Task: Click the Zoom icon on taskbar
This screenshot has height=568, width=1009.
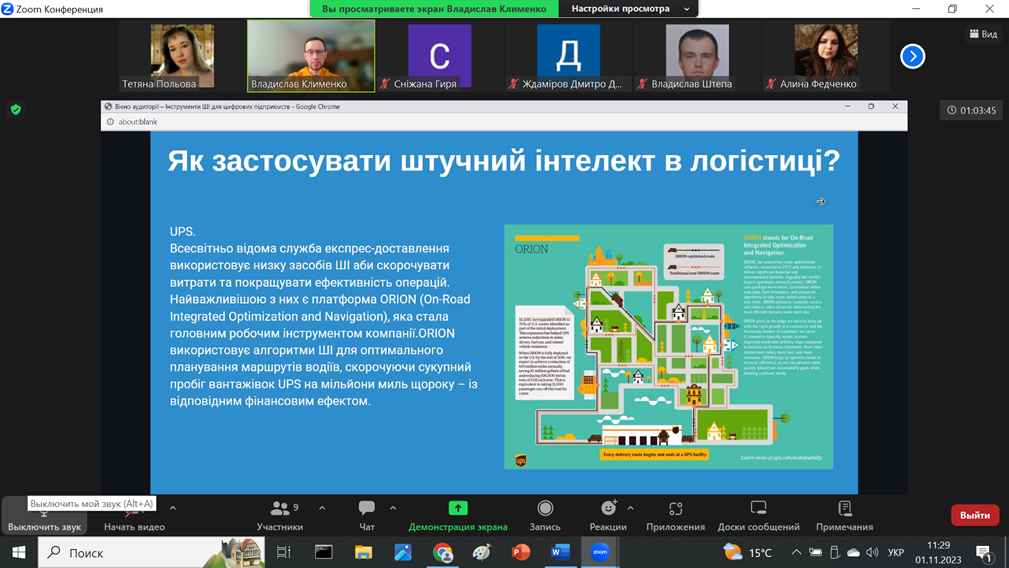Action: tap(600, 553)
